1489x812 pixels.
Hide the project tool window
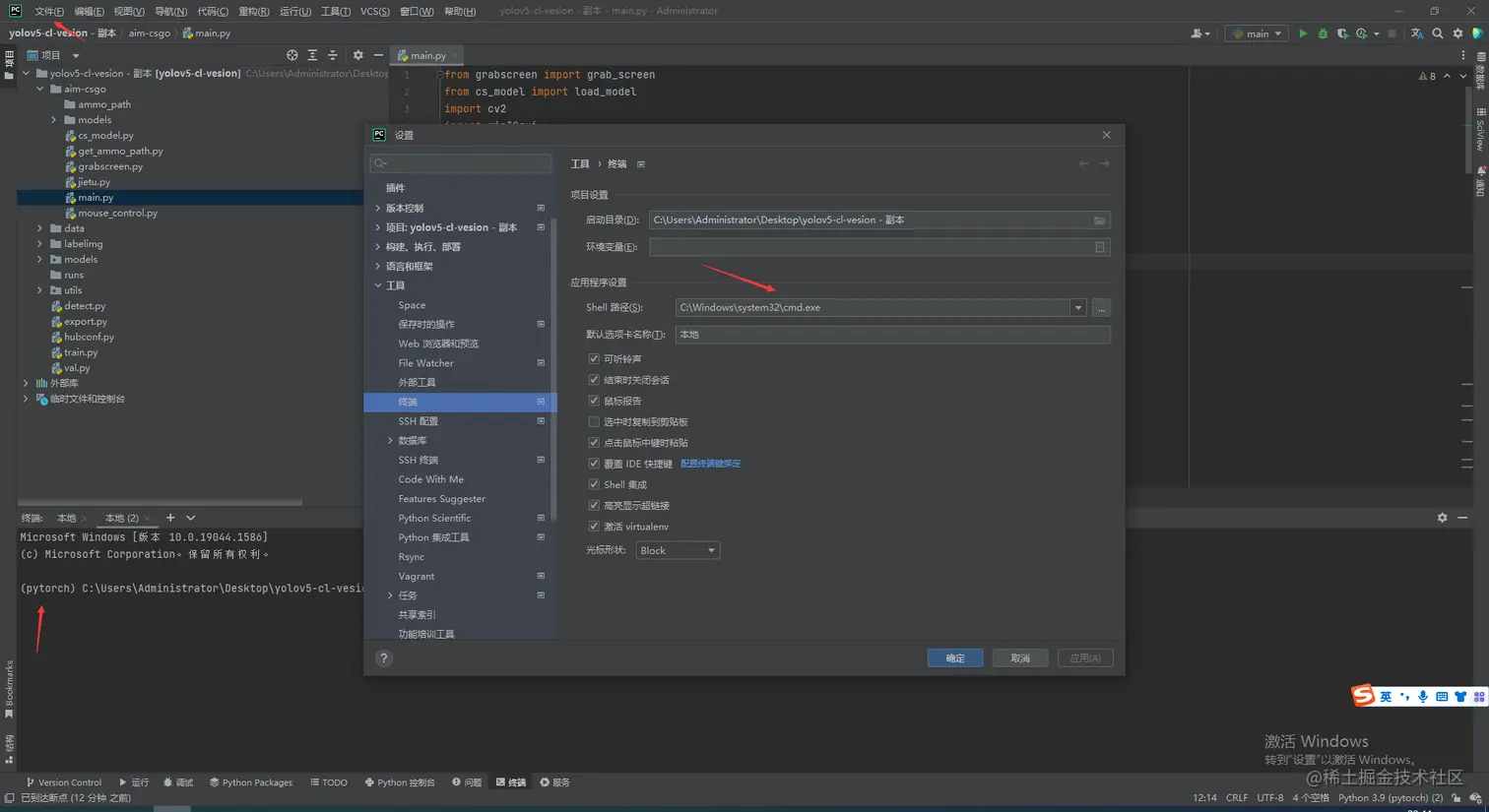pyautogui.click(x=378, y=55)
